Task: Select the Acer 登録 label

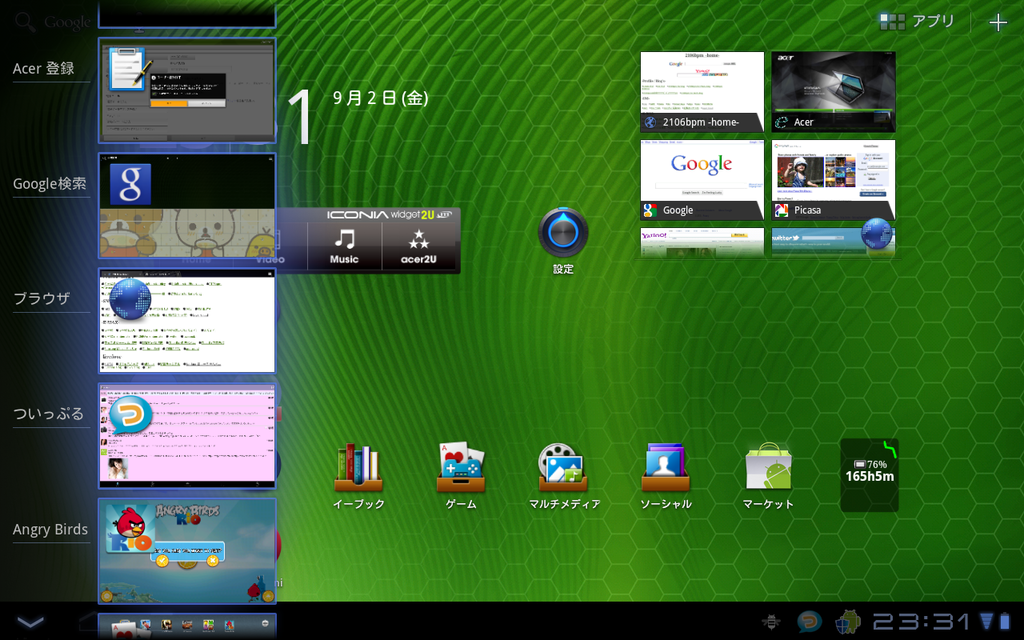Action: point(44,69)
